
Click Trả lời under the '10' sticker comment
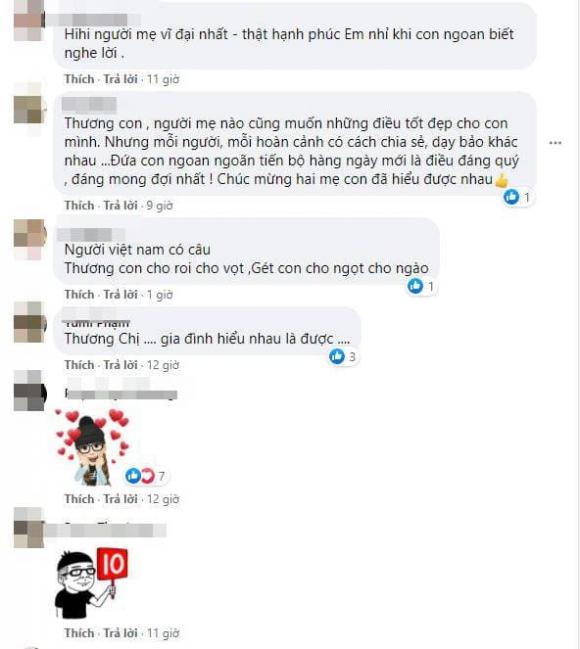(120, 633)
